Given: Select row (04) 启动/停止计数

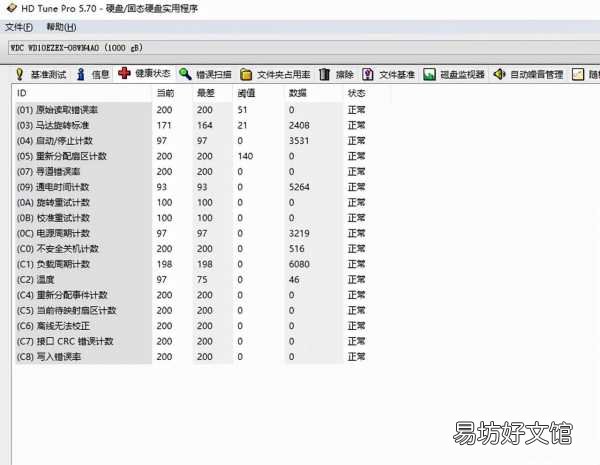Looking at the screenshot, I should click(191, 141).
